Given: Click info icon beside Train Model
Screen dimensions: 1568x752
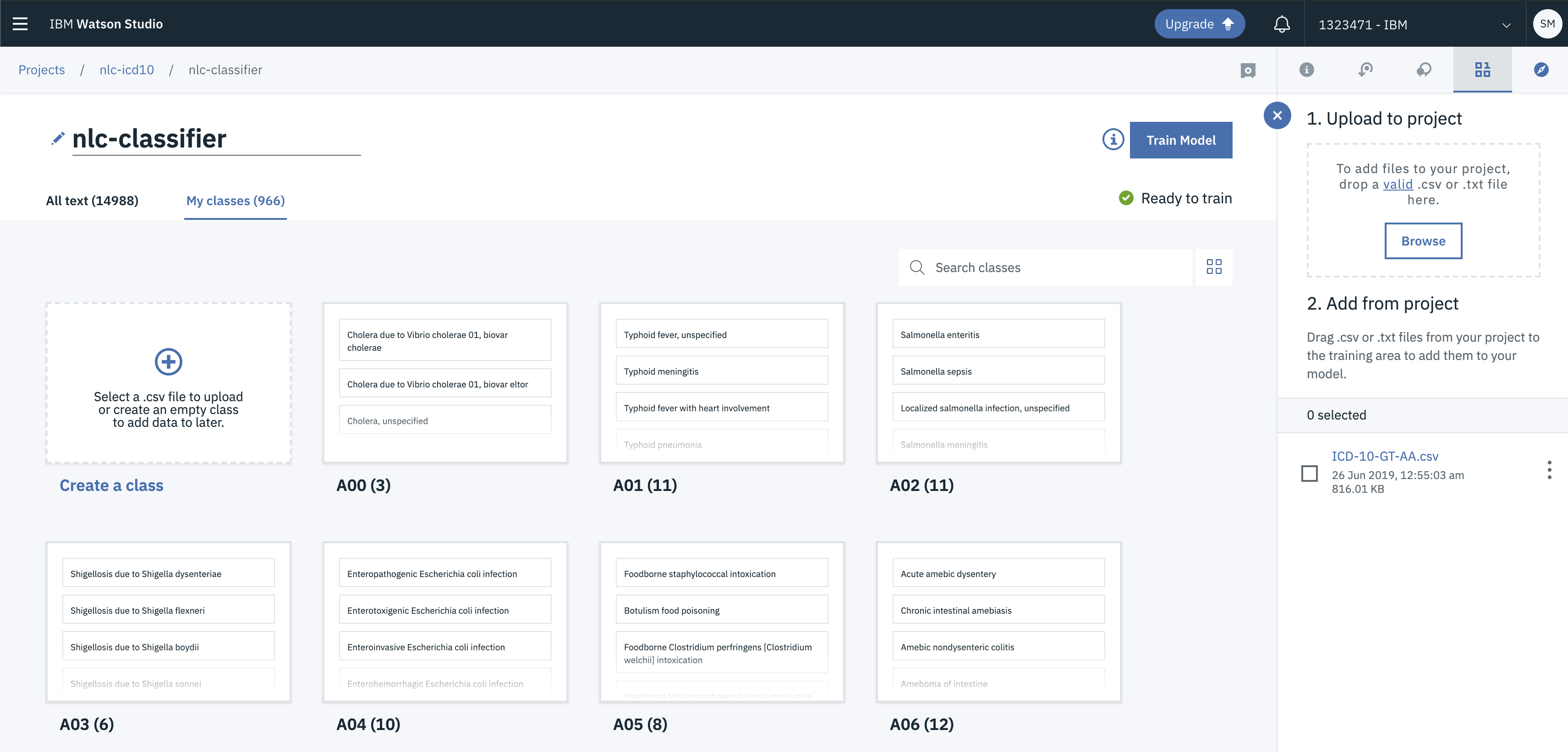Looking at the screenshot, I should tap(1113, 140).
